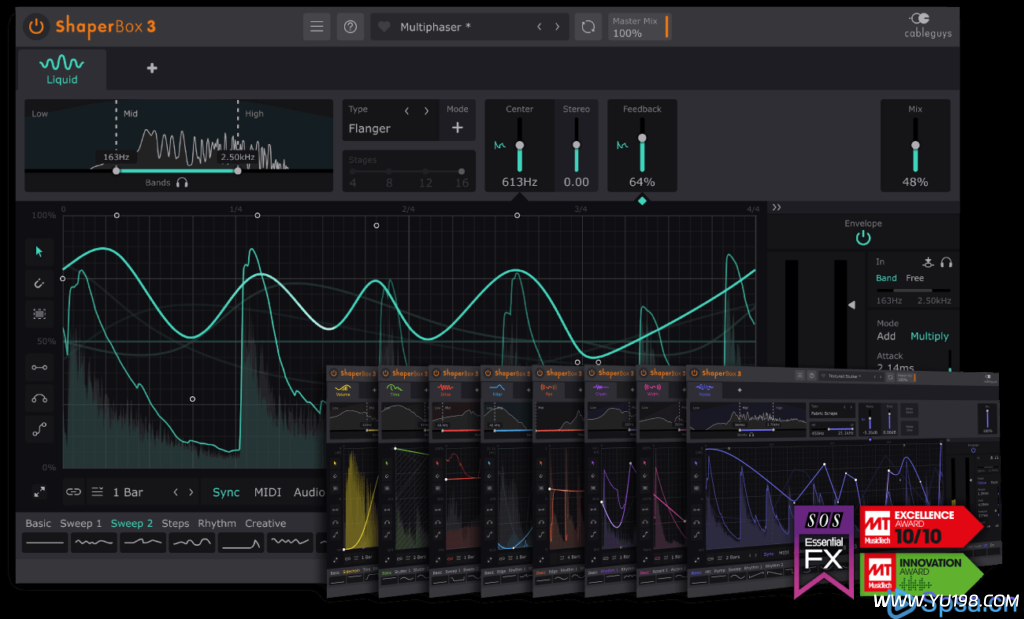
Task: Collapse the Envelope side panel with the chevrons
Action: [x=777, y=206]
